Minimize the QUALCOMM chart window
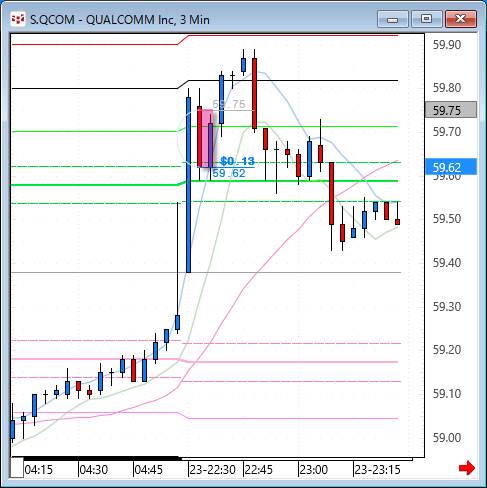This screenshot has height=488, width=487. click(x=393, y=19)
